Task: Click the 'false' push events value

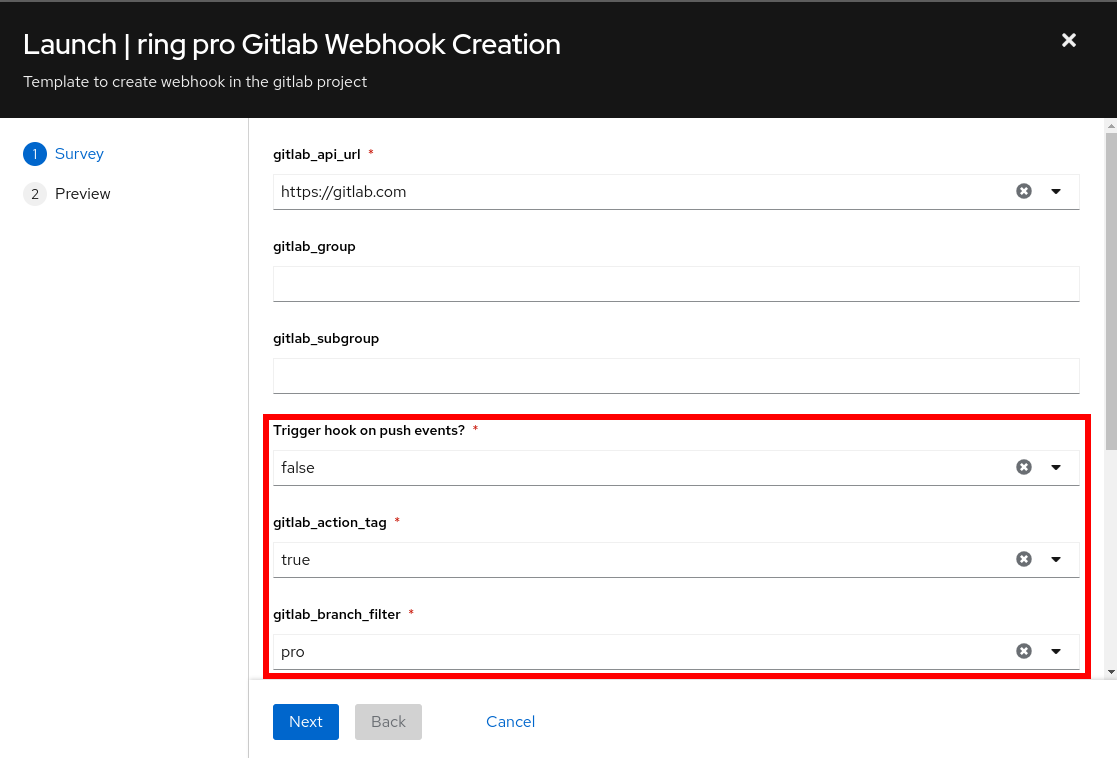Action: coord(298,467)
